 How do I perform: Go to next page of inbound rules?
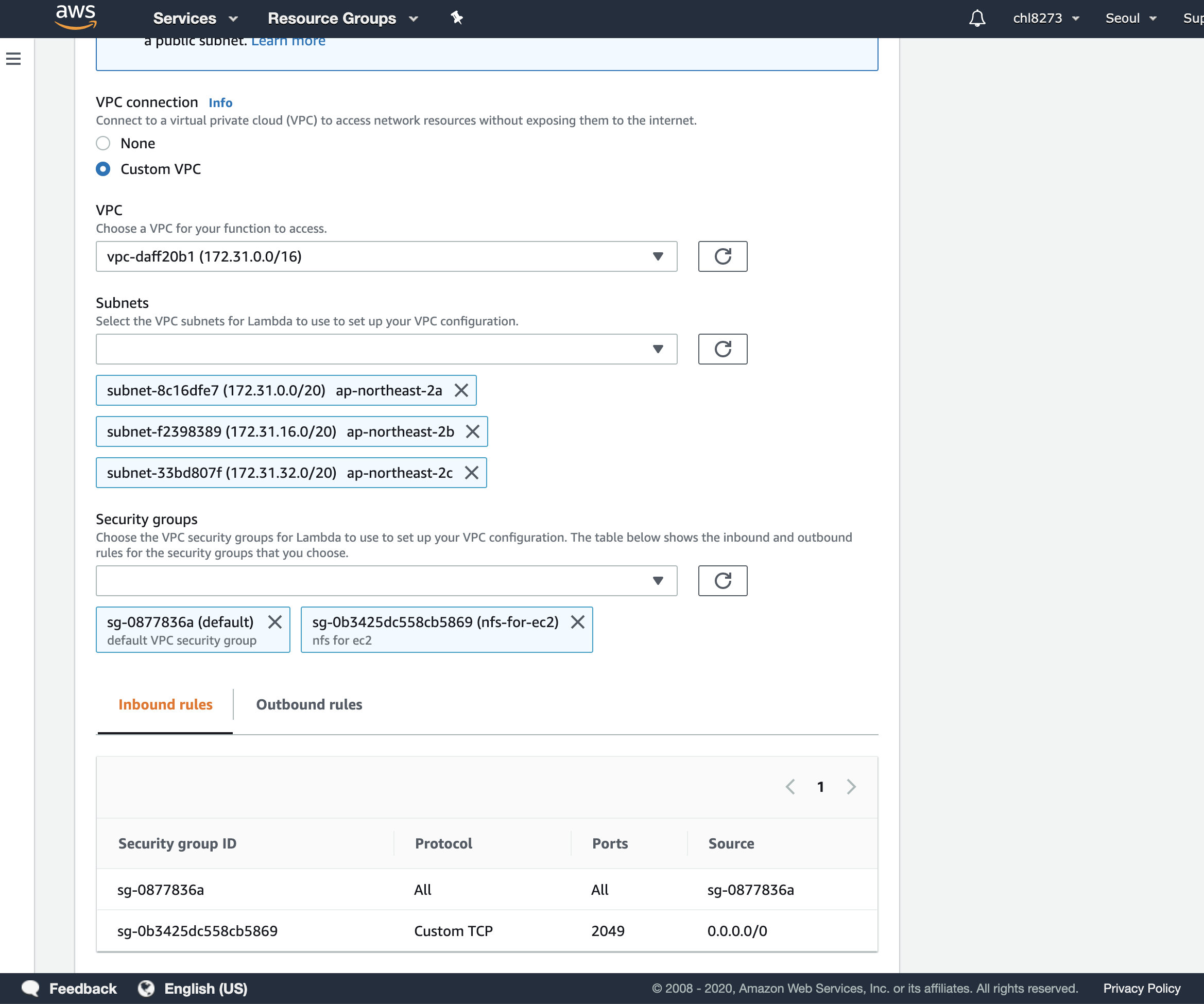point(851,787)
